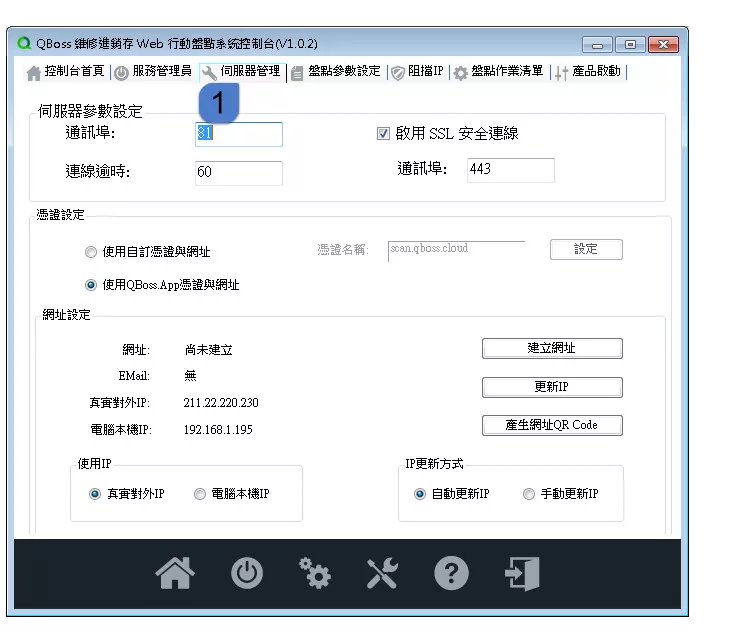Viewport: 750px width, 632px height.
Task: Click the 更新IP button
Action: [552, 387]
